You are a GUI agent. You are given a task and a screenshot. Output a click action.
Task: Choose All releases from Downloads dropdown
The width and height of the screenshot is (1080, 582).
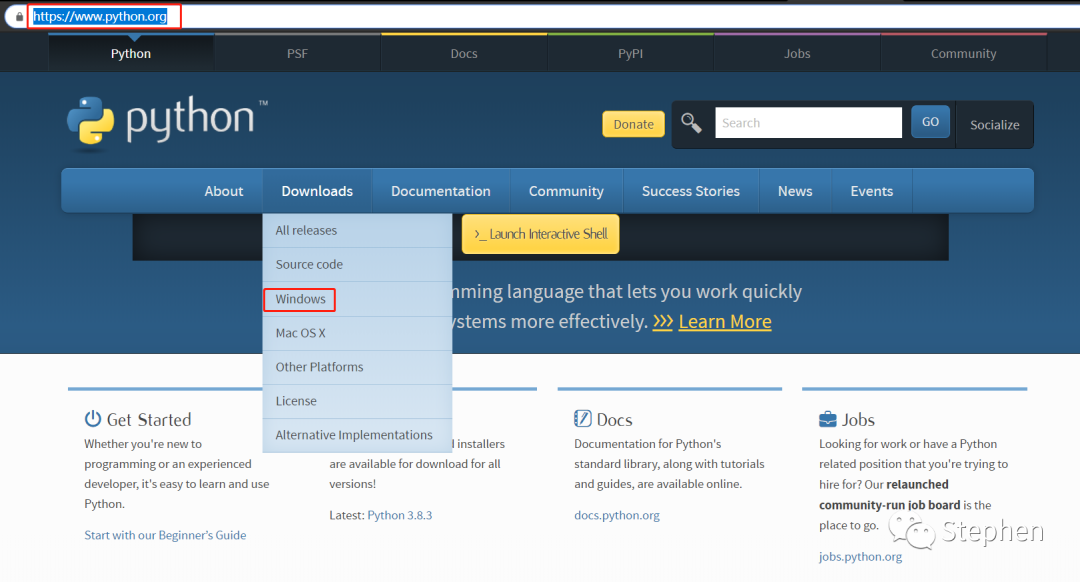357,231
